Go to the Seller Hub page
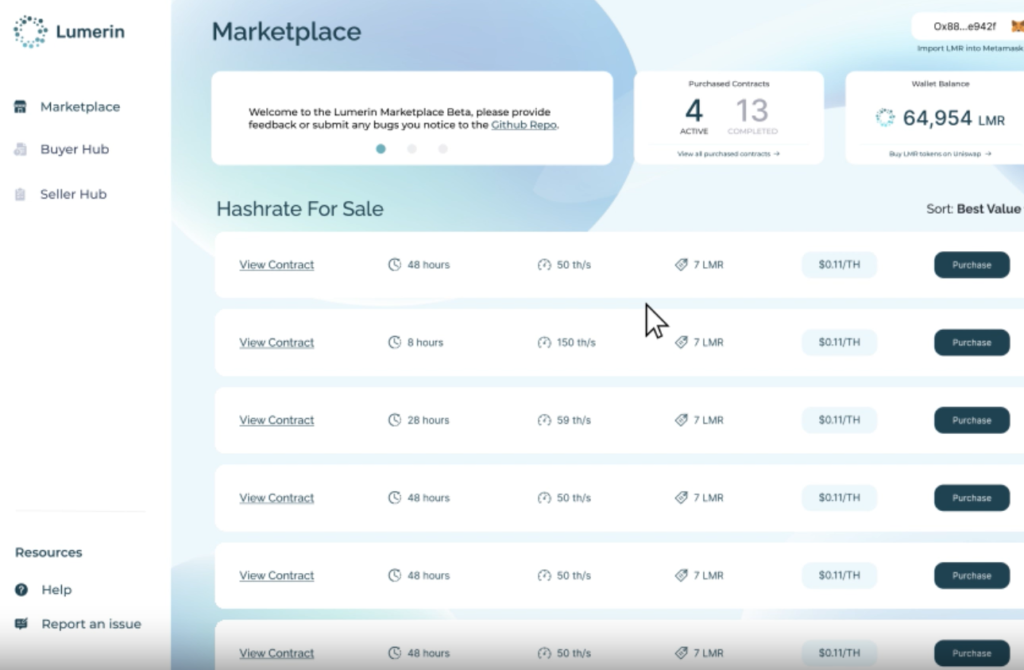 (73, 195)
